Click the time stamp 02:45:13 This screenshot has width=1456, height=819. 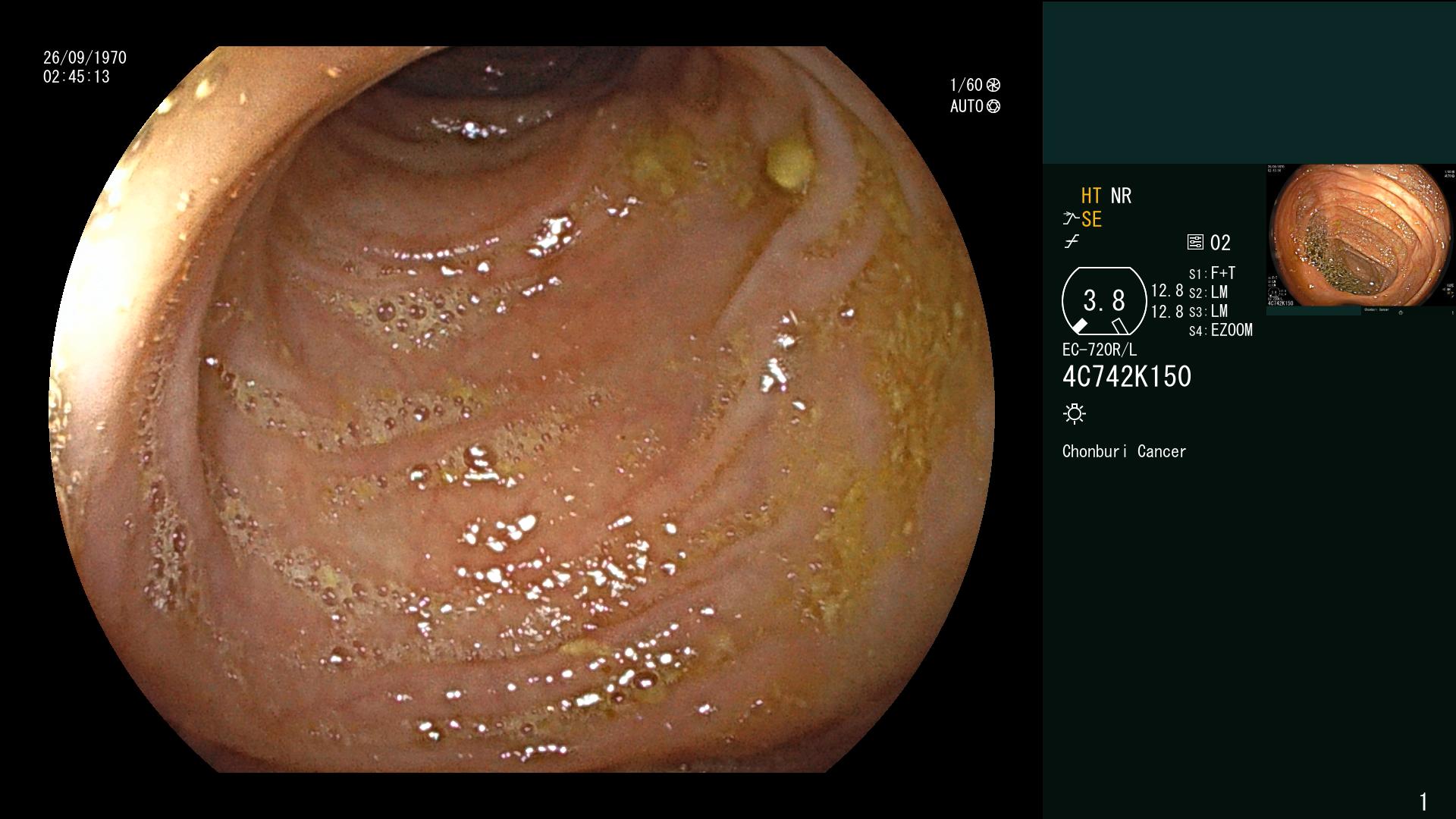[x=77, y=77]
